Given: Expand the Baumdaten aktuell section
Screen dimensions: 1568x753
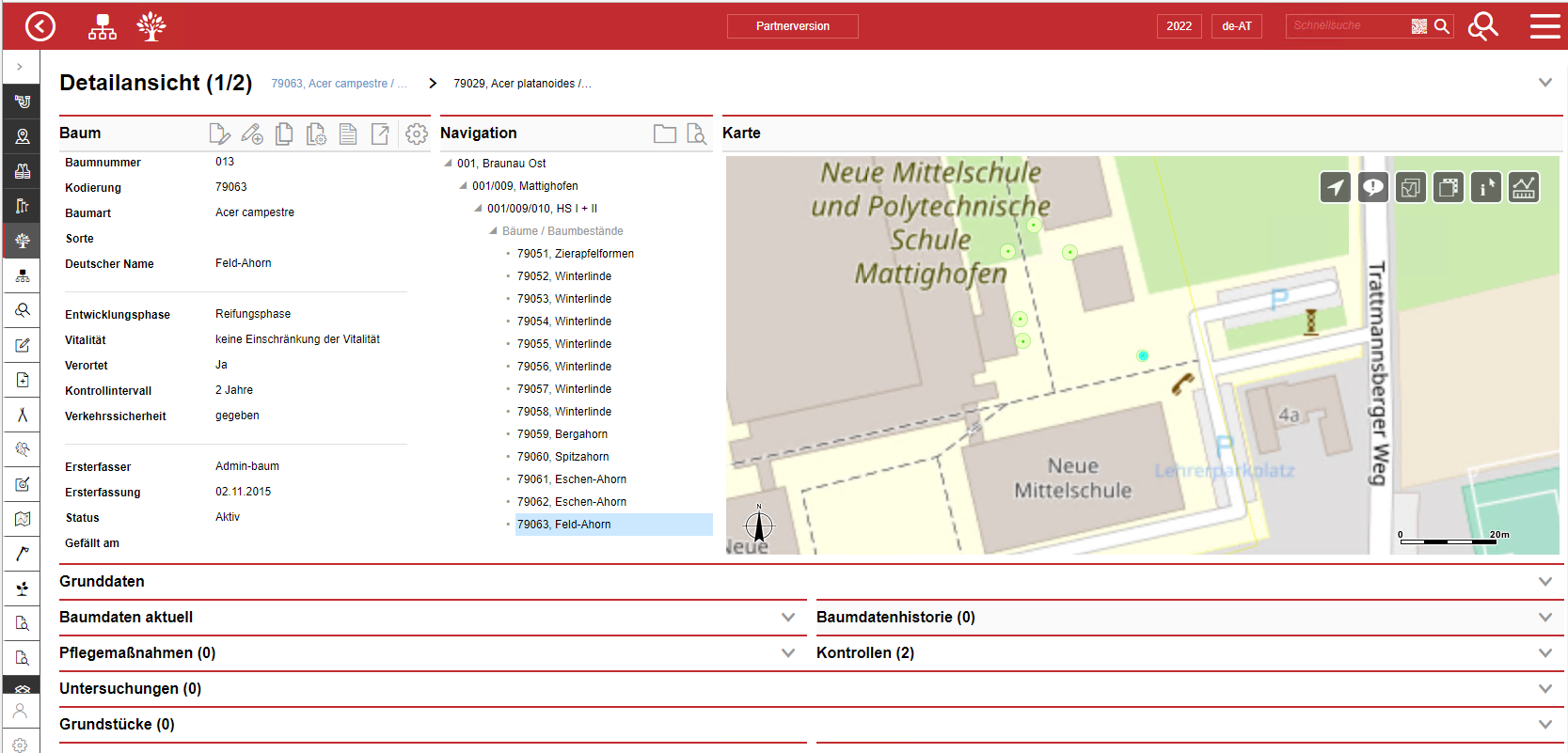Looking at the screenshot, I should 788,618.
